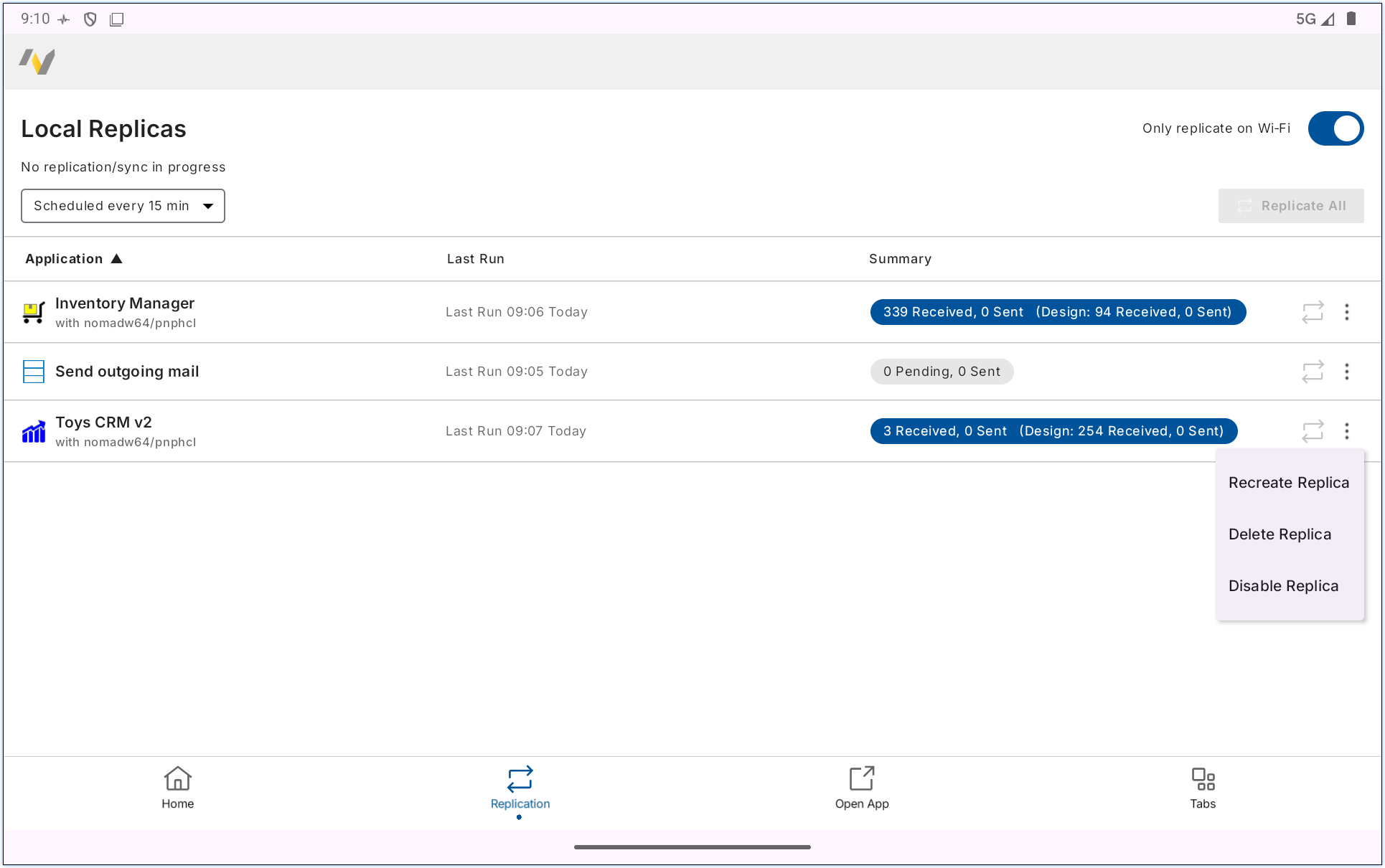Open Send outgoing mail three-dot menu
This screenshot has height=868, width=1385.
click(x=1347, y=372)
